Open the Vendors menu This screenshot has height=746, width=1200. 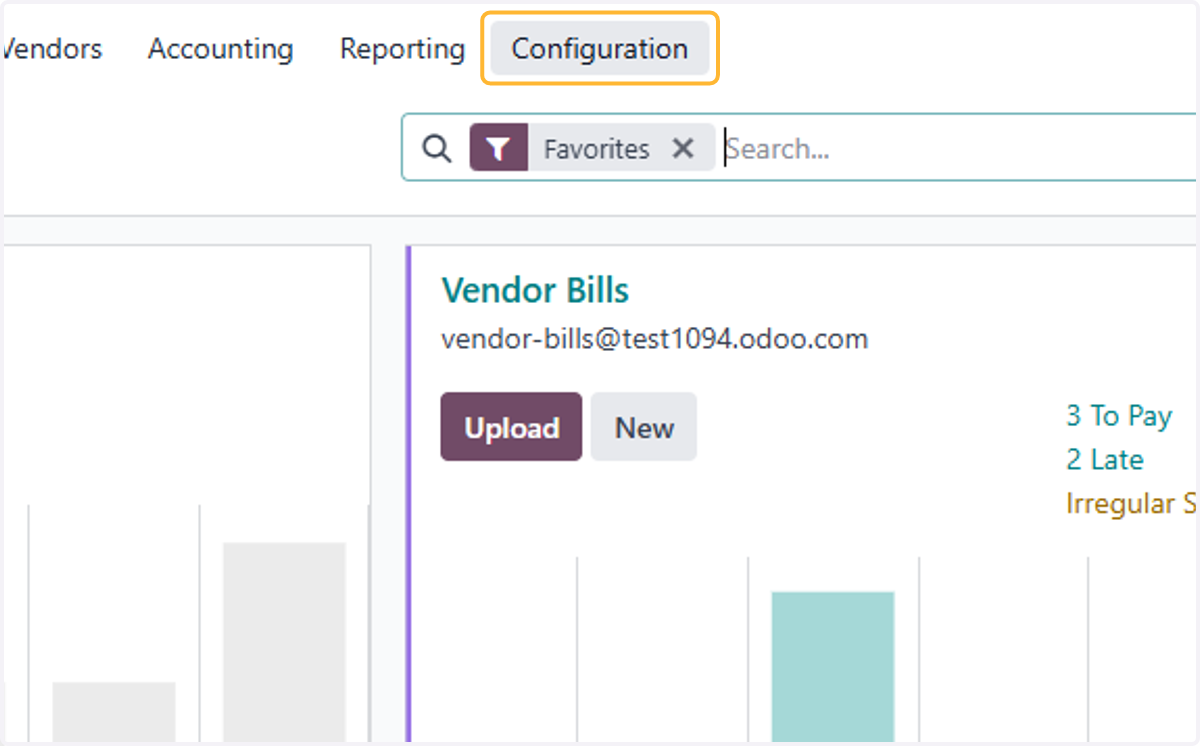click(x=52, y=49)
